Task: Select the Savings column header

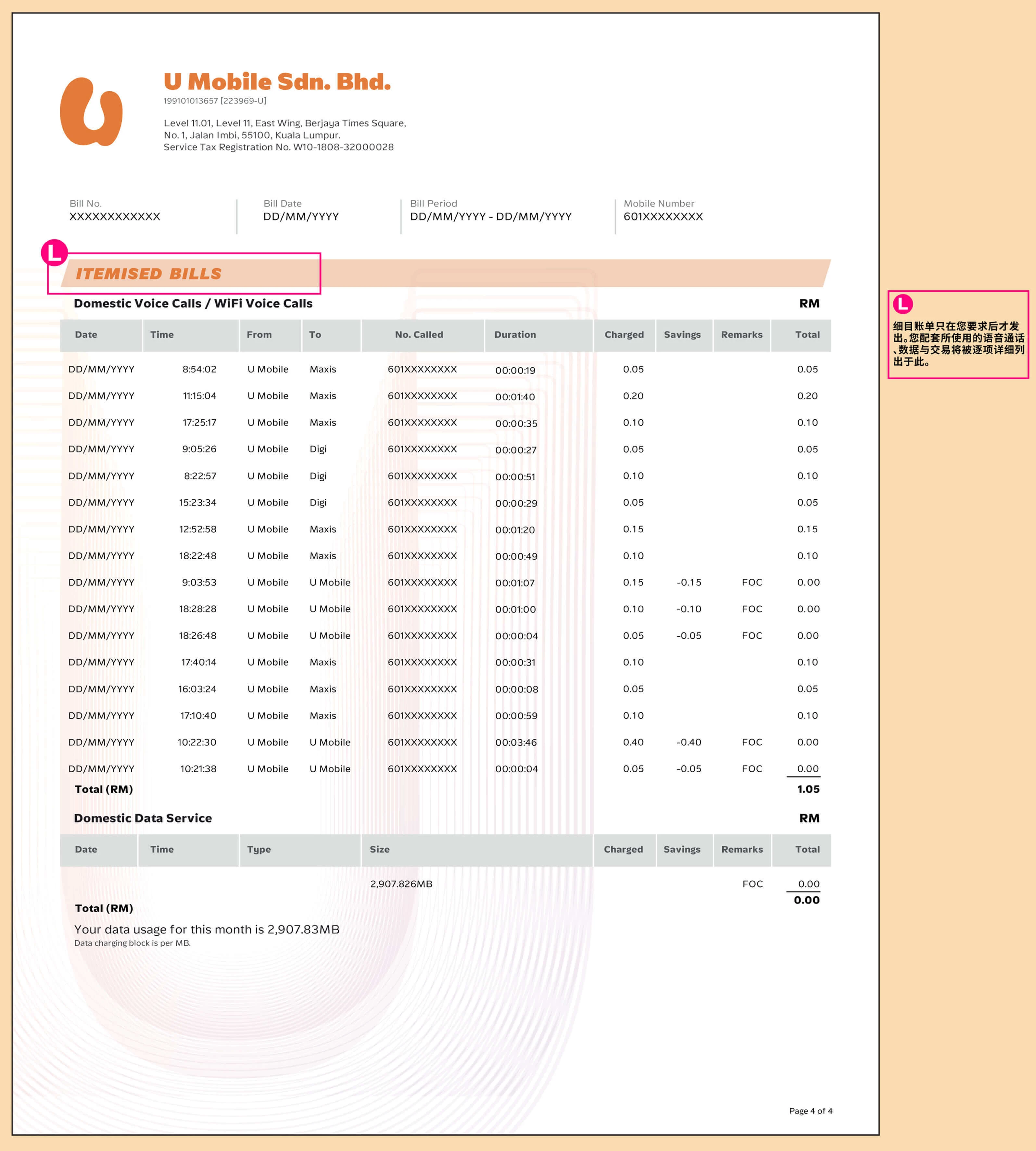Action: point(683,335)
